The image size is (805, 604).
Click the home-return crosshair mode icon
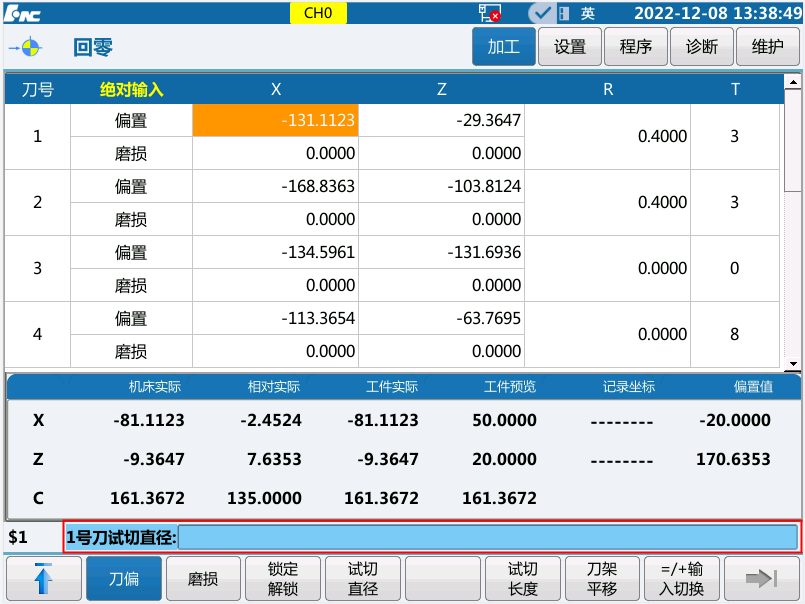tap(26, 48)
